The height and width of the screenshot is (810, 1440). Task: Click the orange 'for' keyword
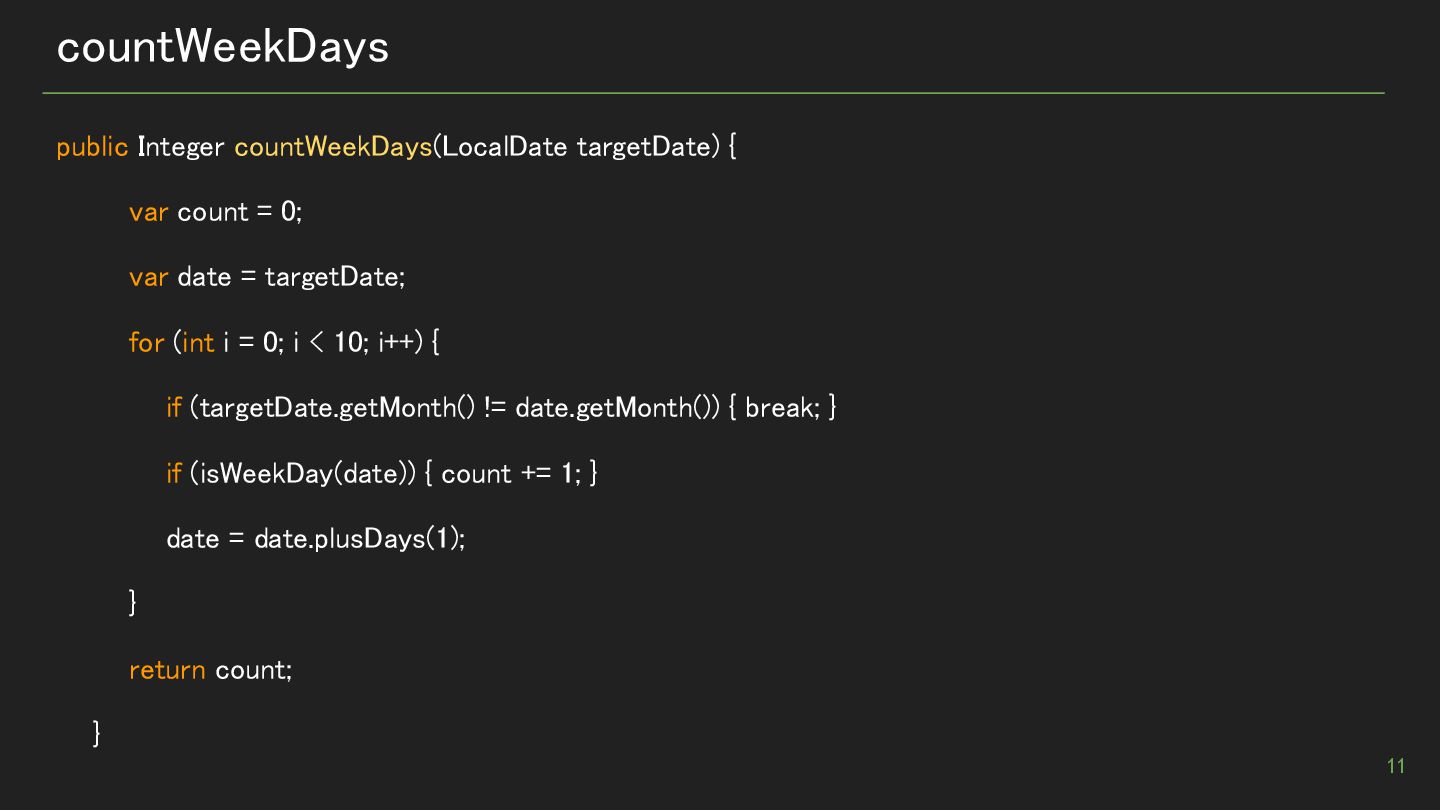(x=146, y=342)
